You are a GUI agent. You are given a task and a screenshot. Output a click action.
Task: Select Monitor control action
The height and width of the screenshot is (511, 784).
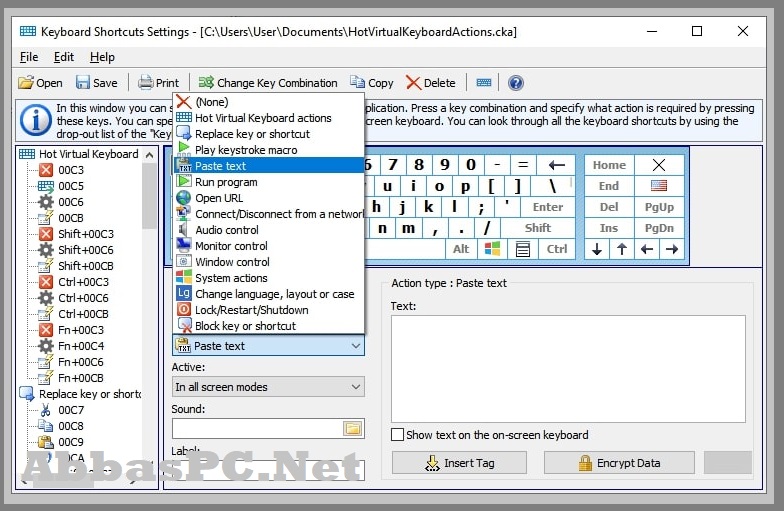point(269,246)
